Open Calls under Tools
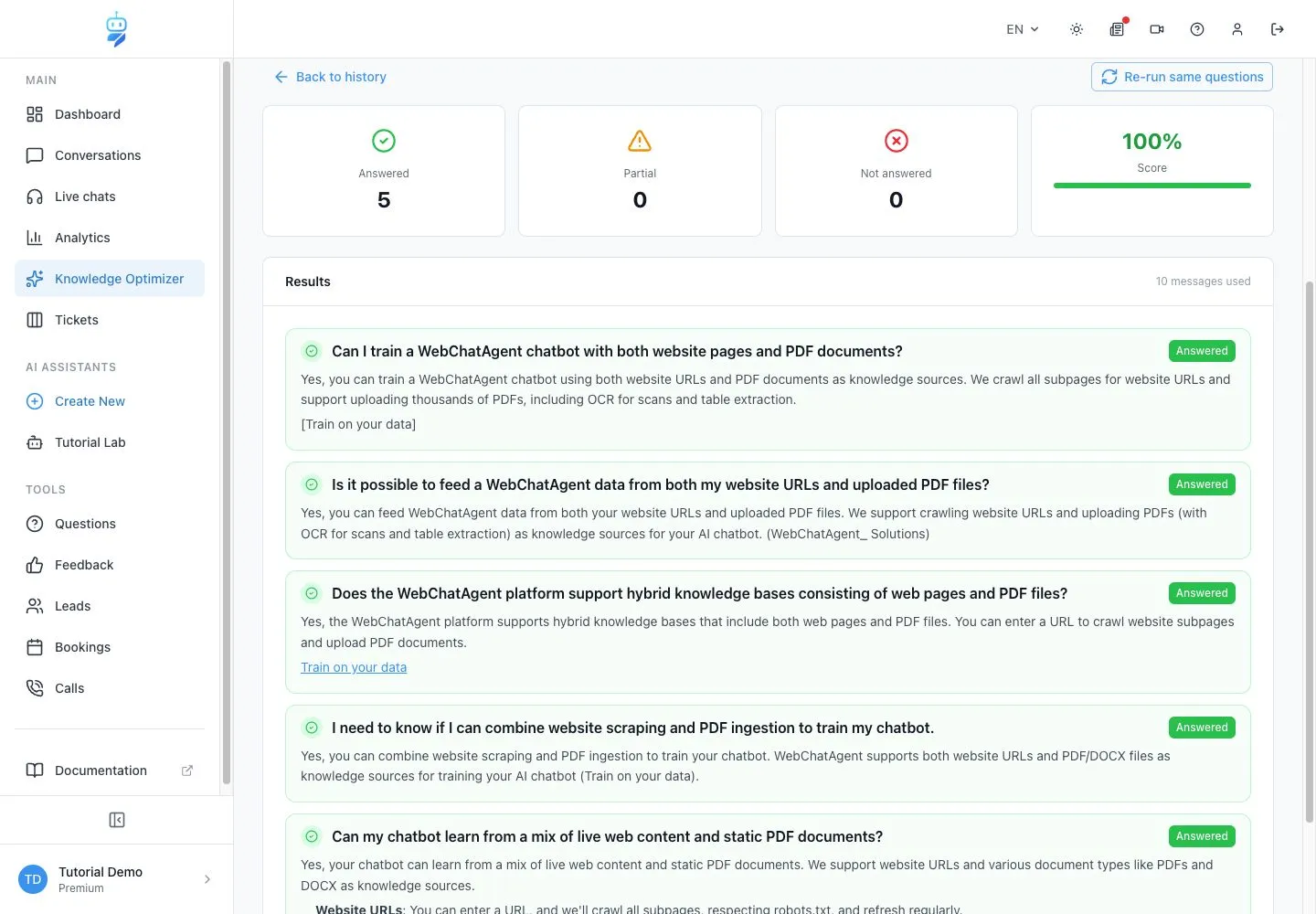Image resolution: width=1316 pixels, height=914 pixels. (x=110, y=688)
